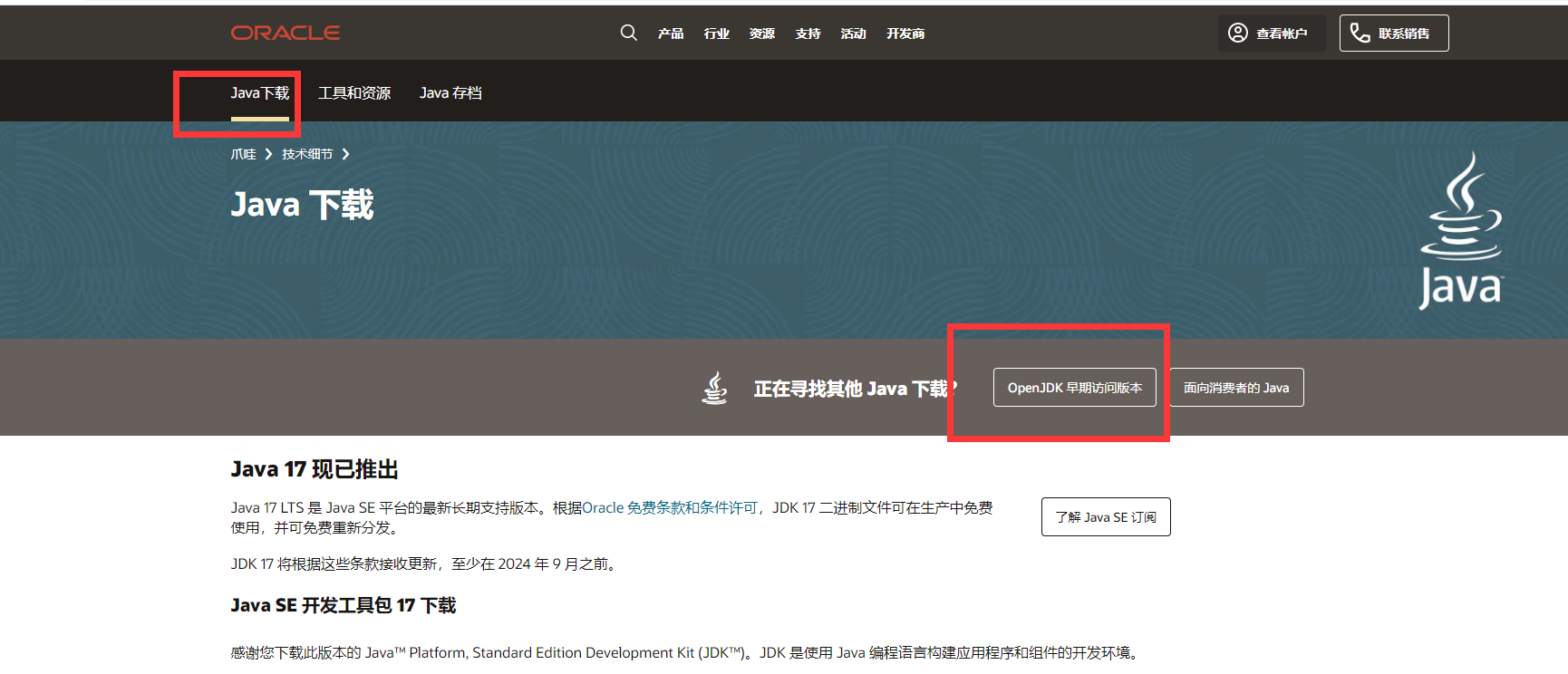Click the 查看帐户 button
Viewport: 1568px width, 674px height.
[x=1272, y=33]
